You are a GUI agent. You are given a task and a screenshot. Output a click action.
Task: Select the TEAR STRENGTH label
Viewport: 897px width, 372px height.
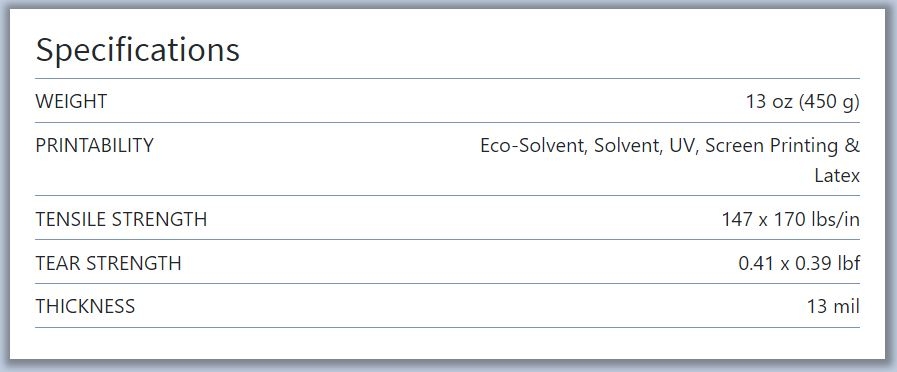point(108,263)
